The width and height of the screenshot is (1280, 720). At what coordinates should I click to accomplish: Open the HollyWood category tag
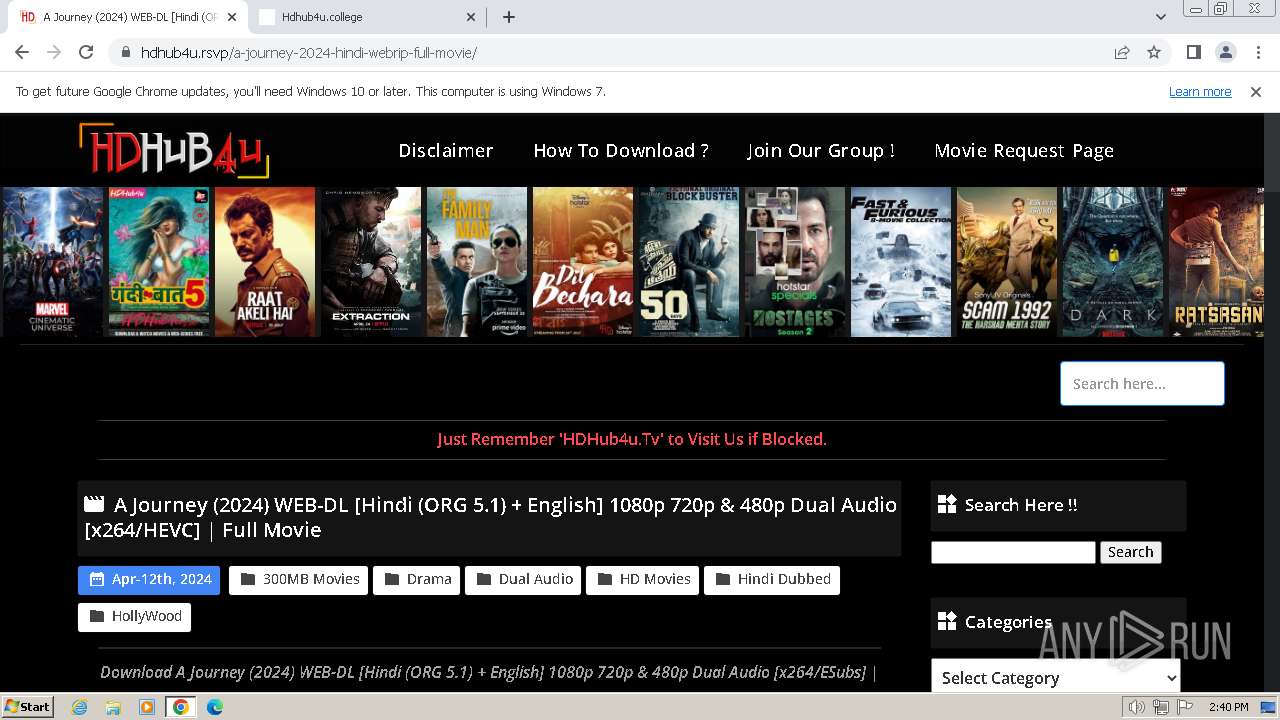pyautogui.click(x=134, y=617)
